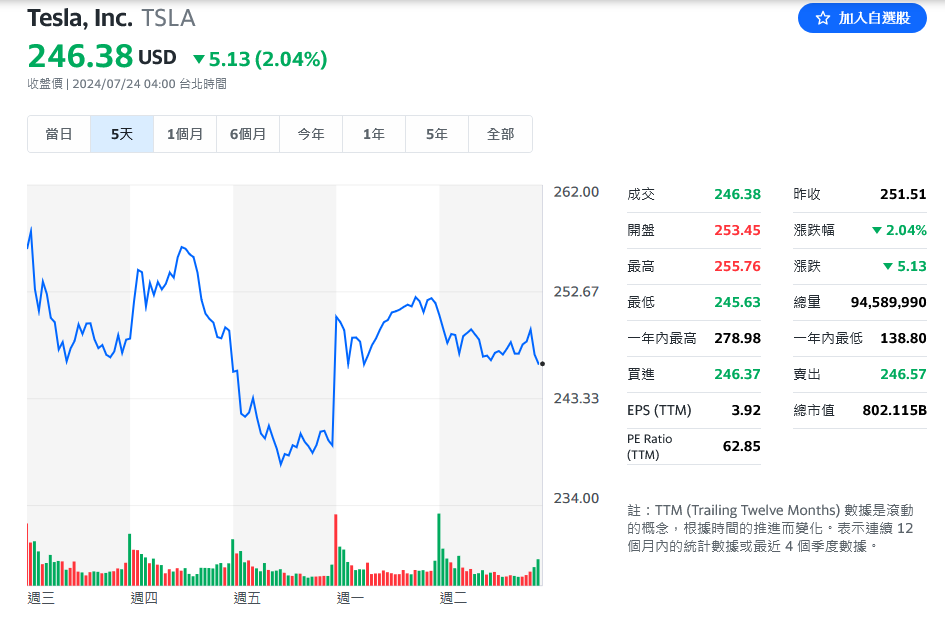Click the star icon in 加入自選股 button
The height and width of the screenshot is (617, 945).
tap(823, 18)
